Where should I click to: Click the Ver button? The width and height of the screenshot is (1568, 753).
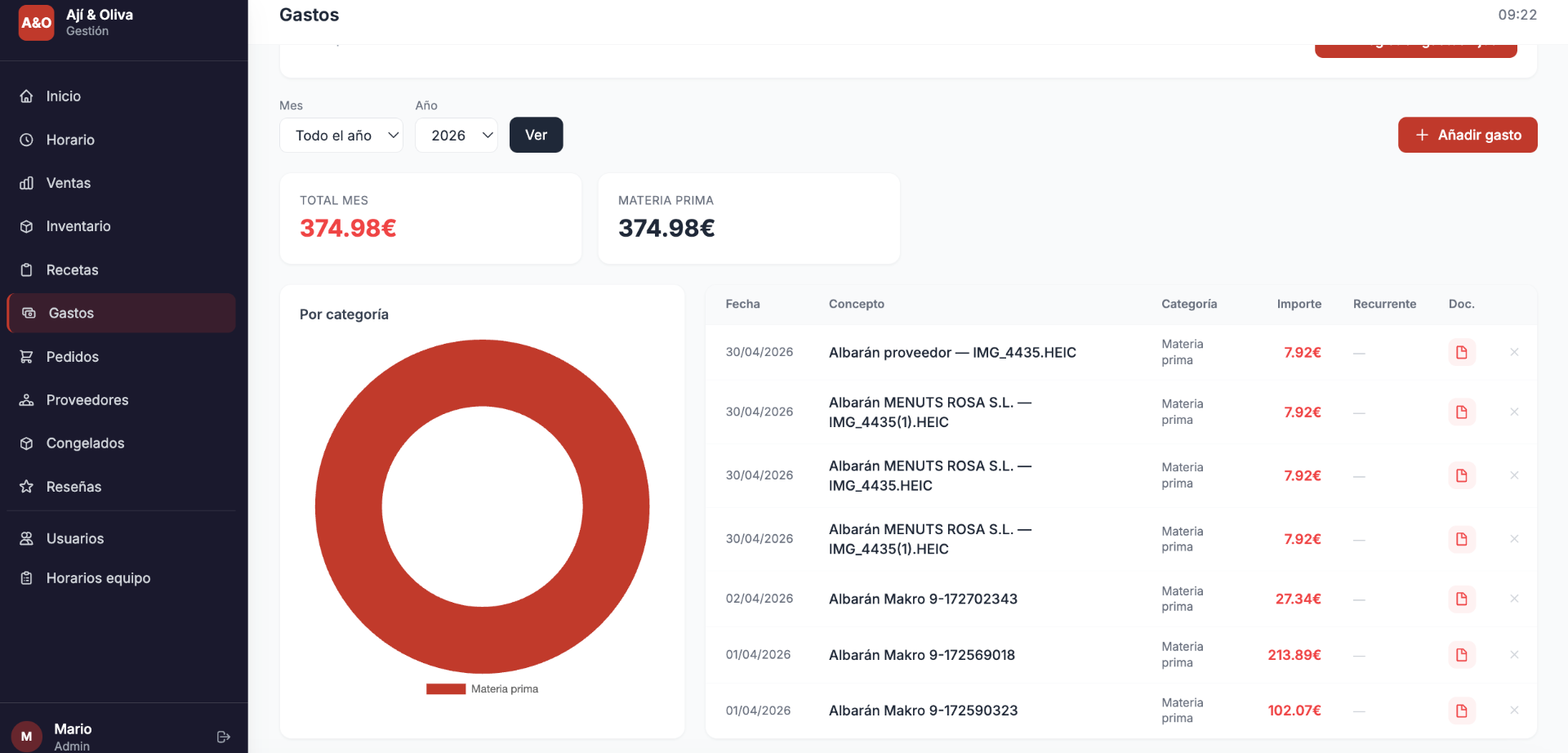[537, 135]
